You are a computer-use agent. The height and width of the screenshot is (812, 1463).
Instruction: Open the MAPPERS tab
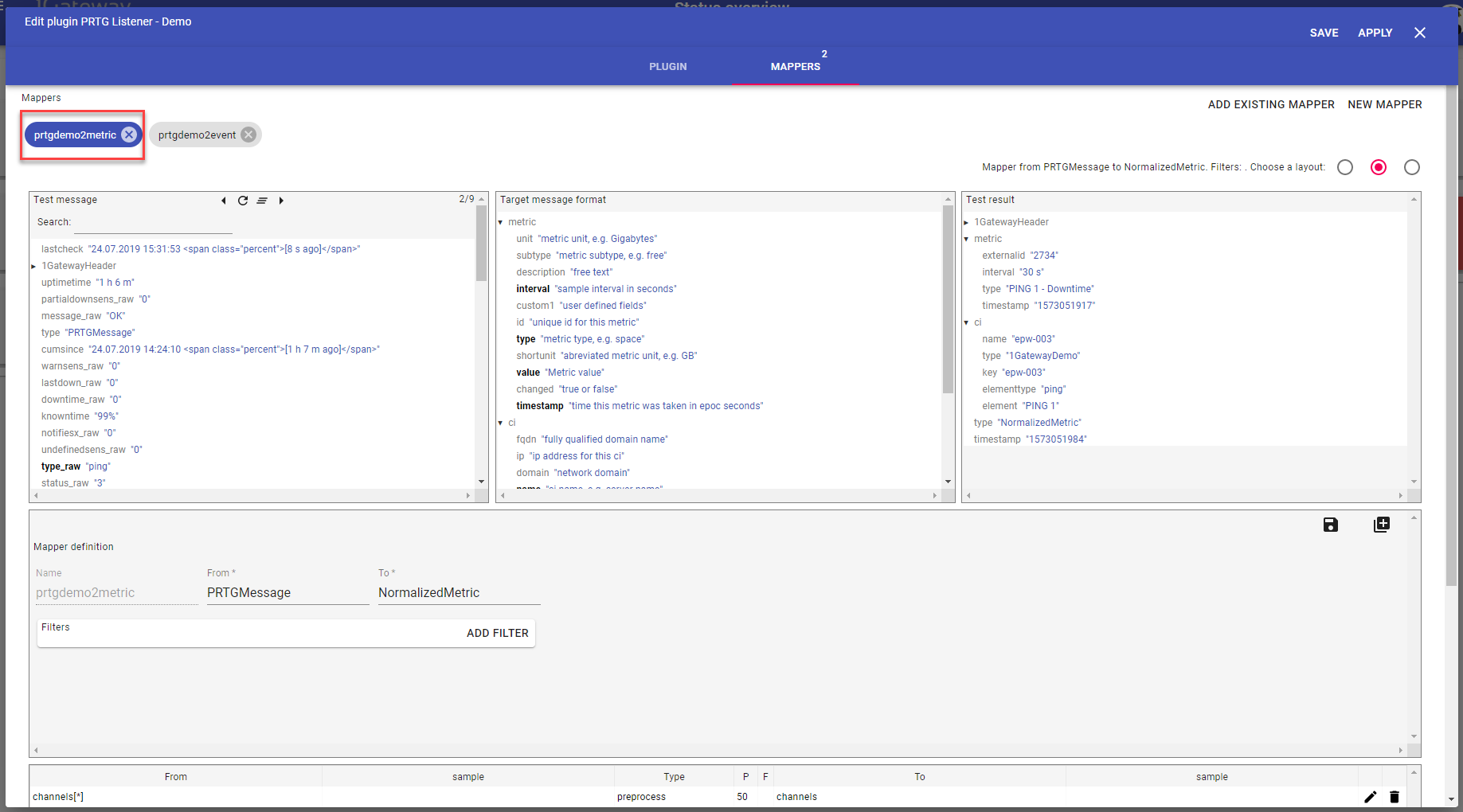[x=795, y=67]
